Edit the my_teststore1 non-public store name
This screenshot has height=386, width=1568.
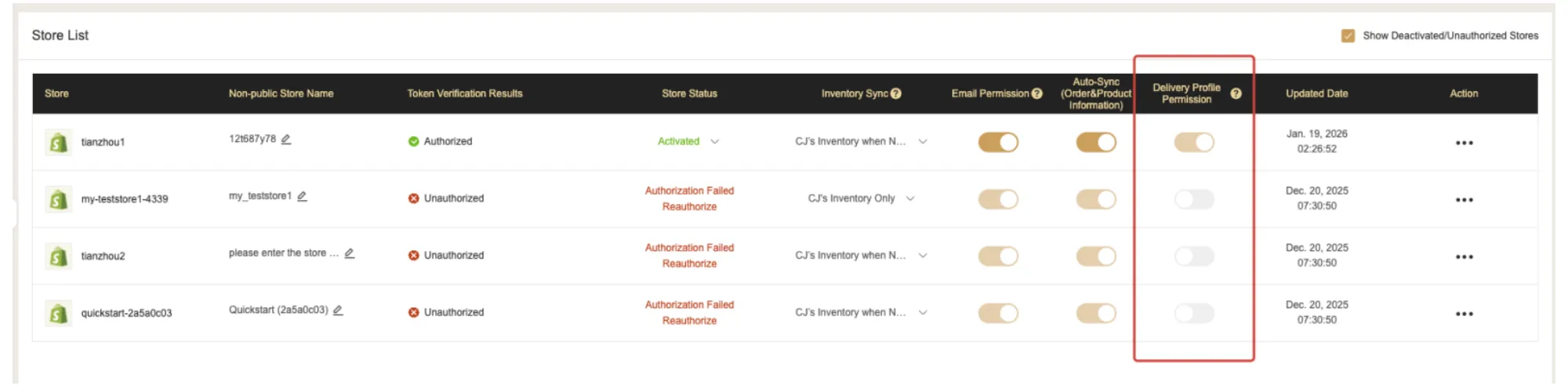pos(302,196)
